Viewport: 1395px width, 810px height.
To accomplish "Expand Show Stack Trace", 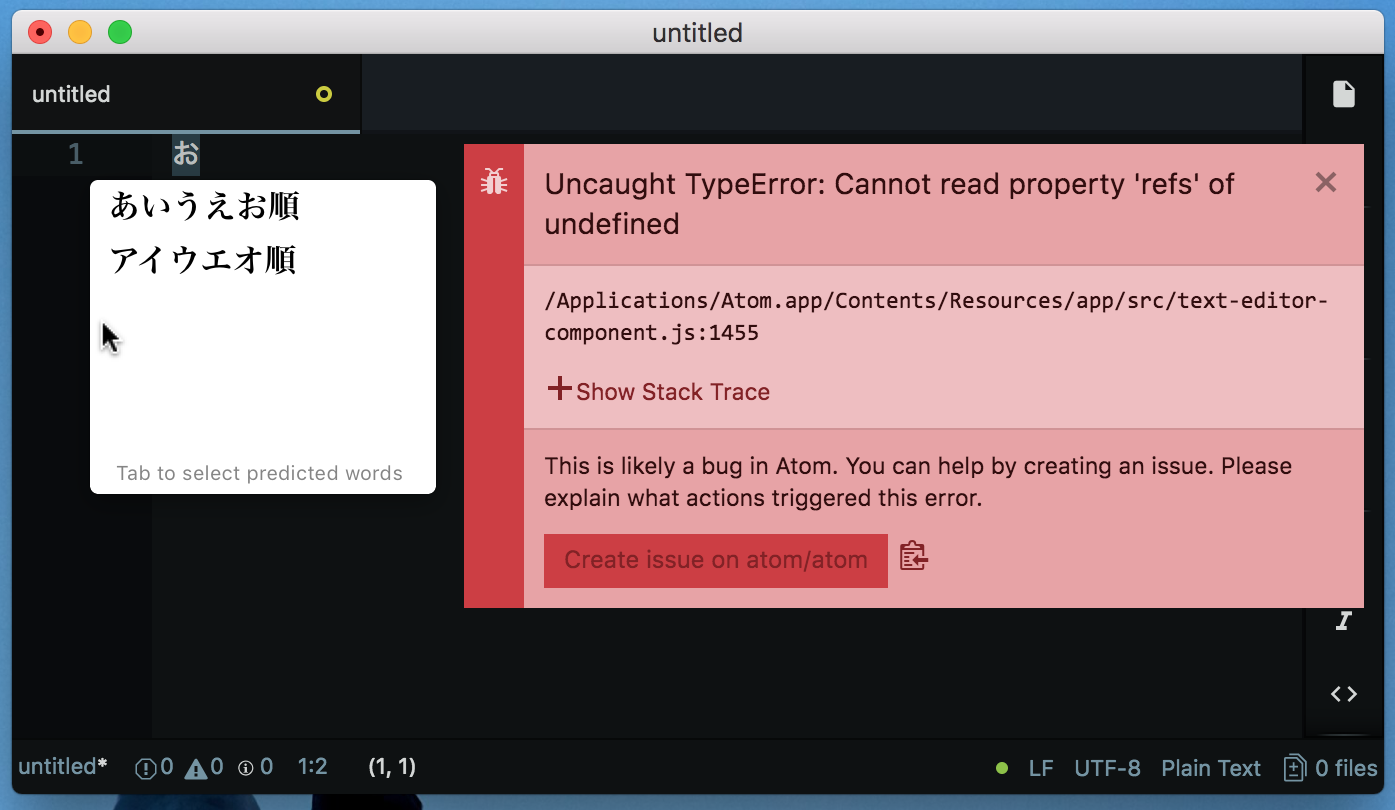I will (x=659, y=391).
